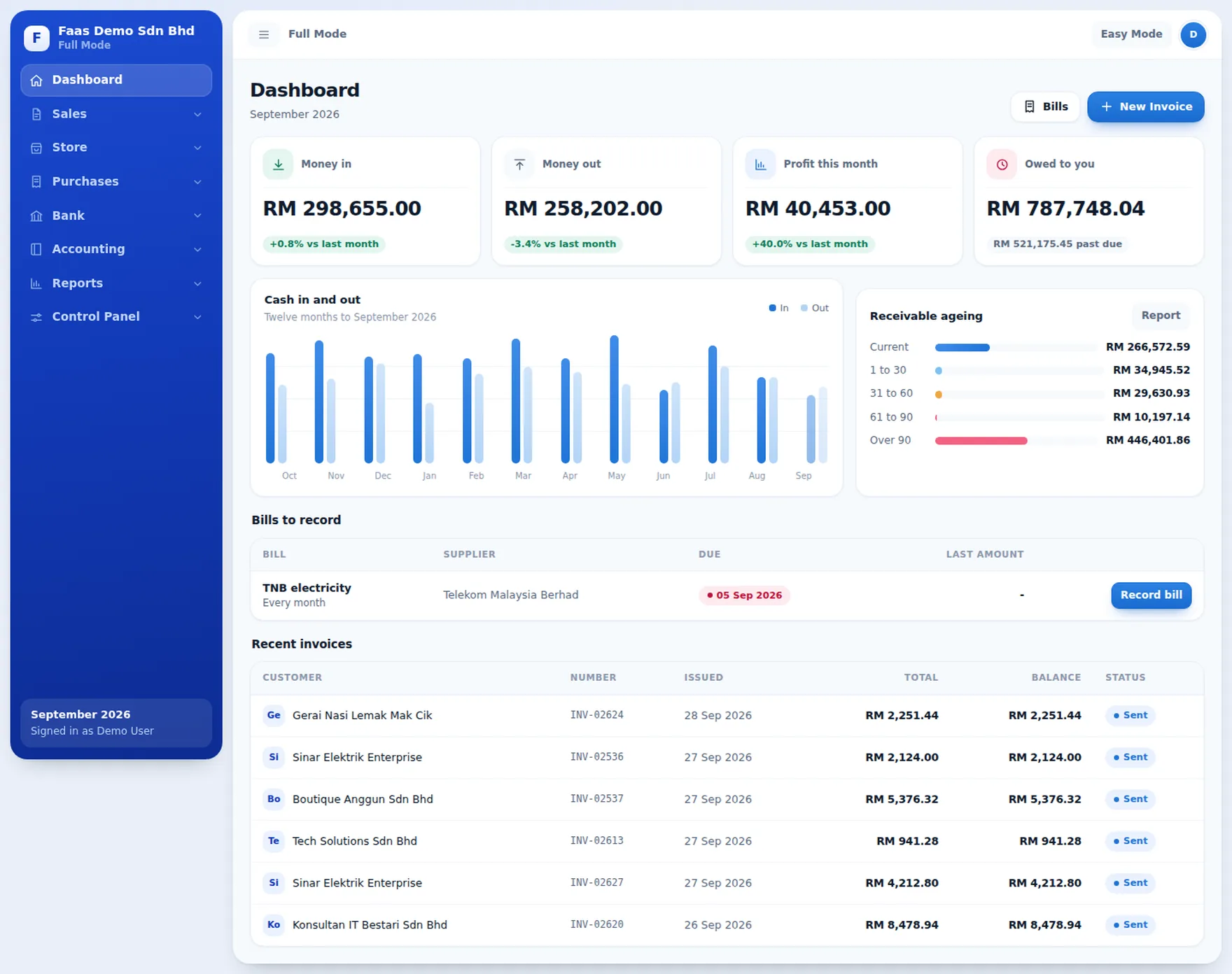Click the Sales document icon

pos(36,114)
